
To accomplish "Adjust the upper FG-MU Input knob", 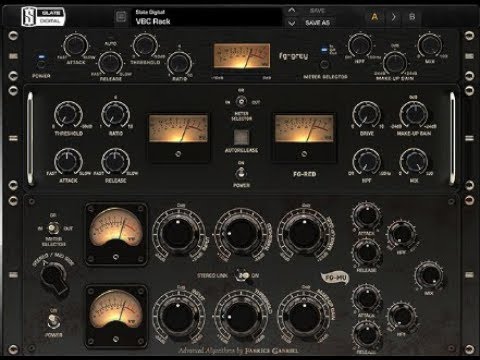I will [x=179, y=233].
